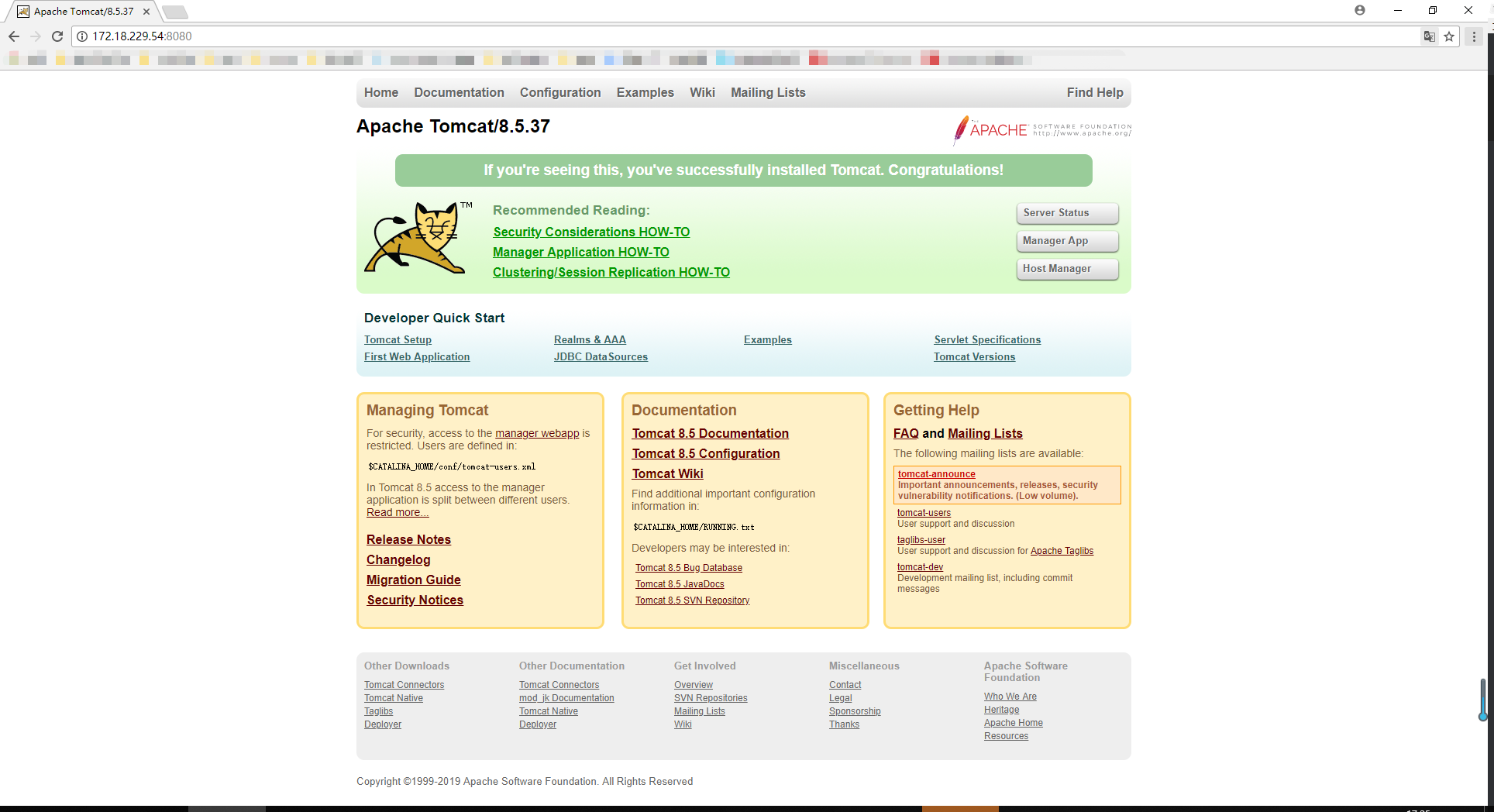The height and width of the screenshot is (812, 1494).
Task: Open tomcat-announce mailing list link
Action: [937, 474]
